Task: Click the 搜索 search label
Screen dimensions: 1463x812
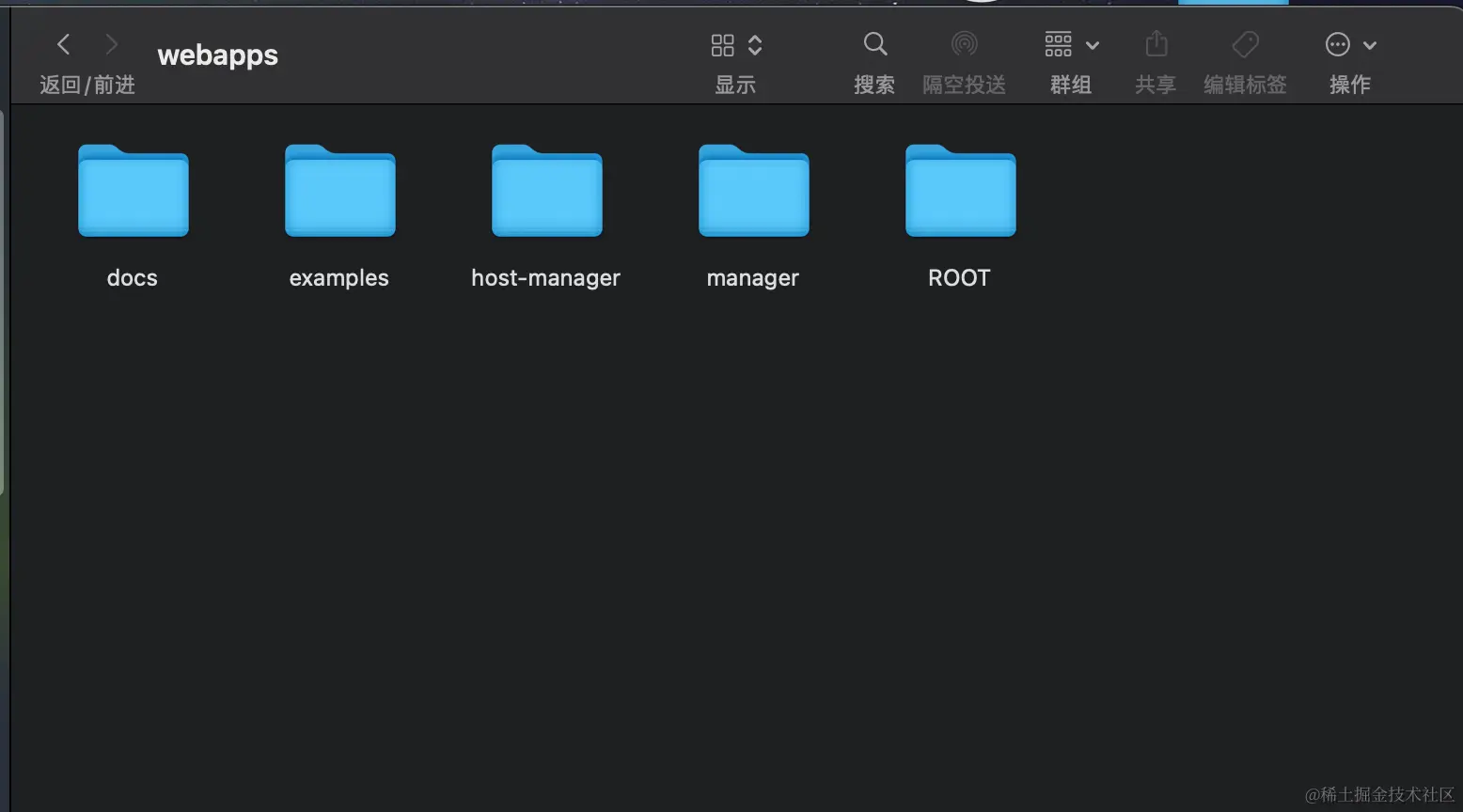Action: tap(874, 85)
